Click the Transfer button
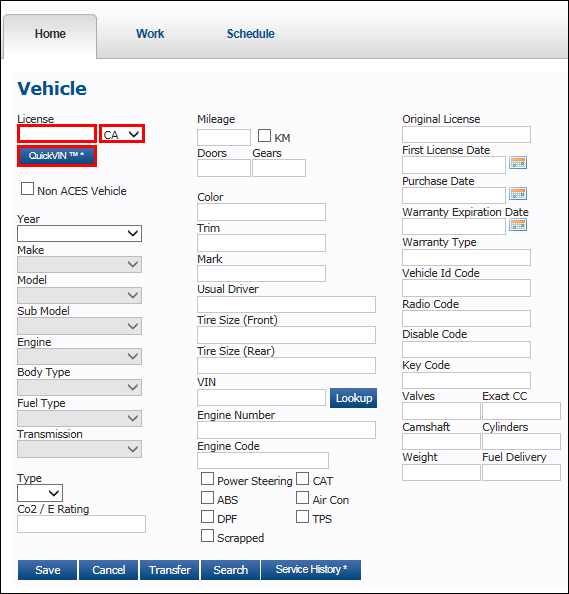The height and width of the screenshot is (594, 569). click(x=169, y=570)
